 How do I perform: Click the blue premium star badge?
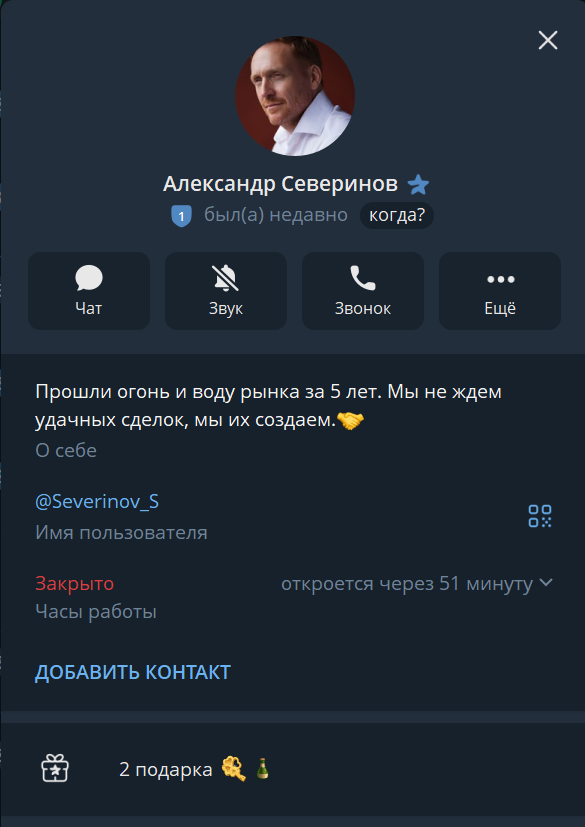418,185
